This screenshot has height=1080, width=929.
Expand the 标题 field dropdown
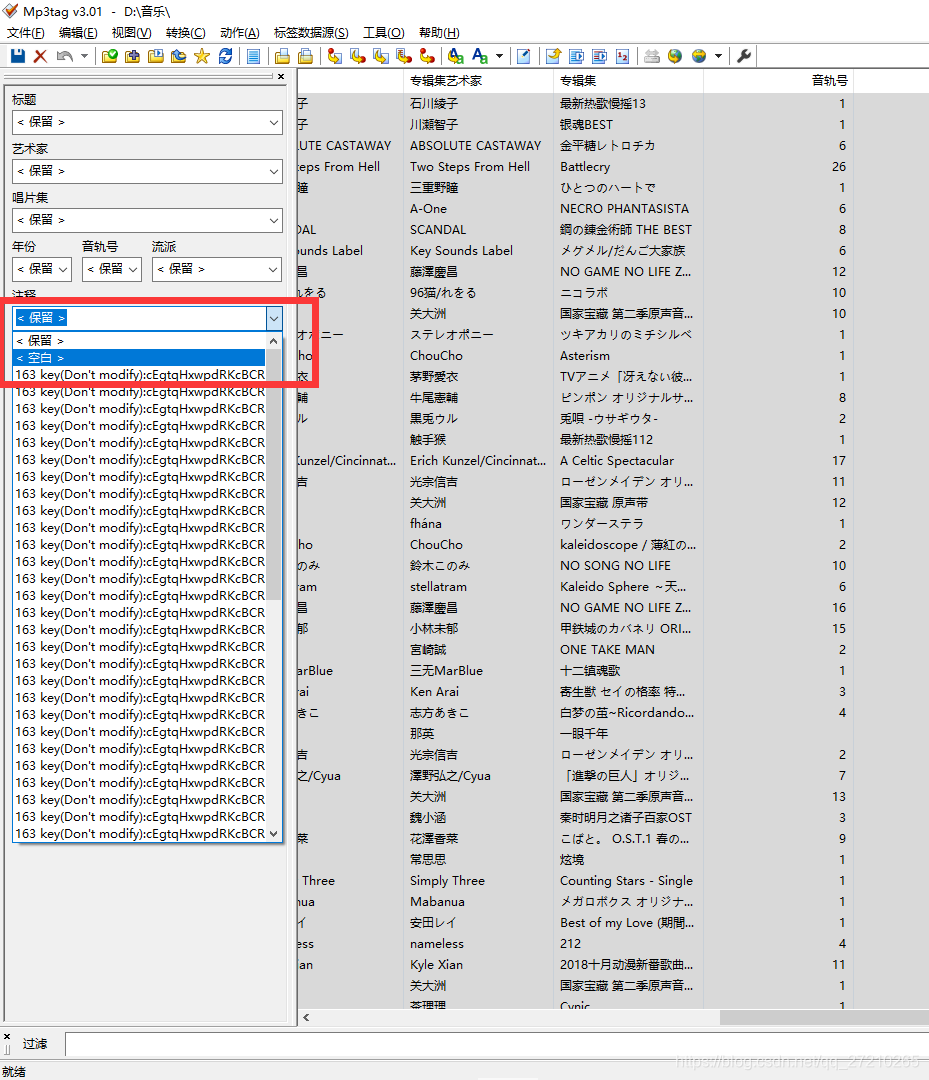(x=273, y=123)
